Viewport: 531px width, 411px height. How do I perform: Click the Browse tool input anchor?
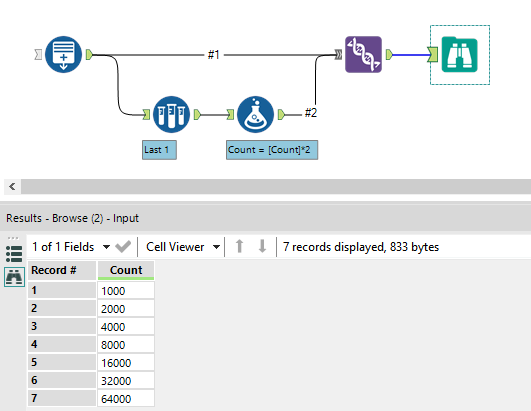[x=433, y=55]
